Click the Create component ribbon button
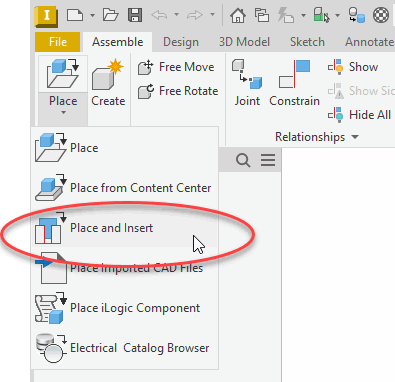Screen dimensions: 395x382 coord(108,83)
